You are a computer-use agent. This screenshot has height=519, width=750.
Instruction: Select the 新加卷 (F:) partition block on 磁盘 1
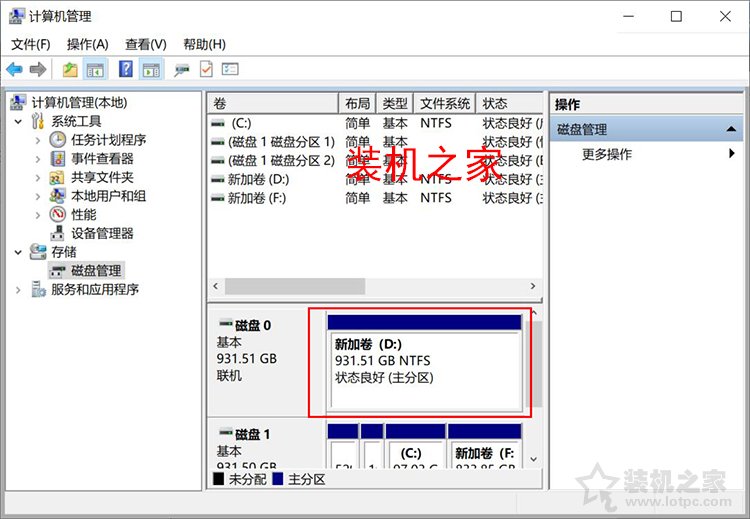pos(485,446)
